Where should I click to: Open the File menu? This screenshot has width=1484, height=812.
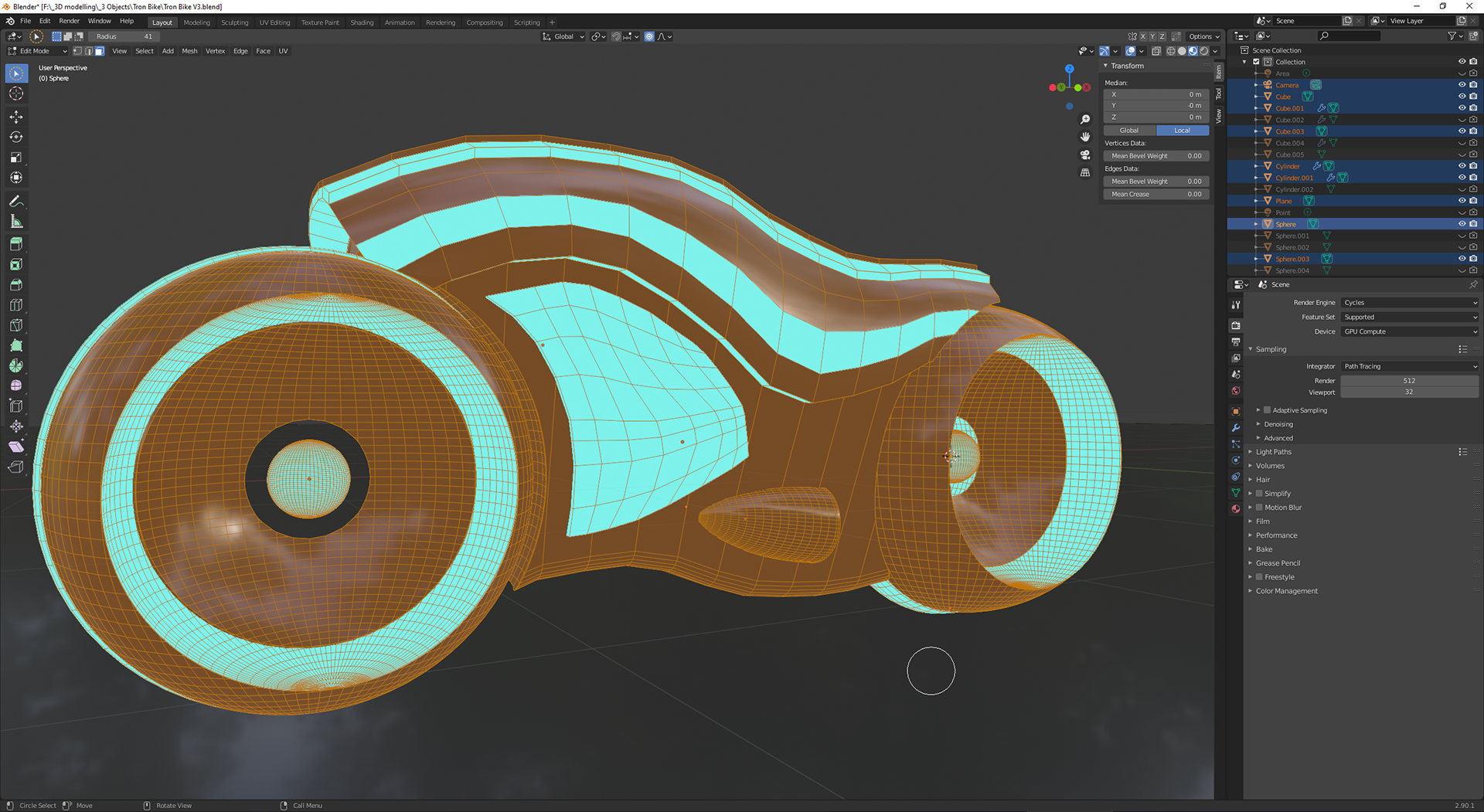(x=26, y=21)
